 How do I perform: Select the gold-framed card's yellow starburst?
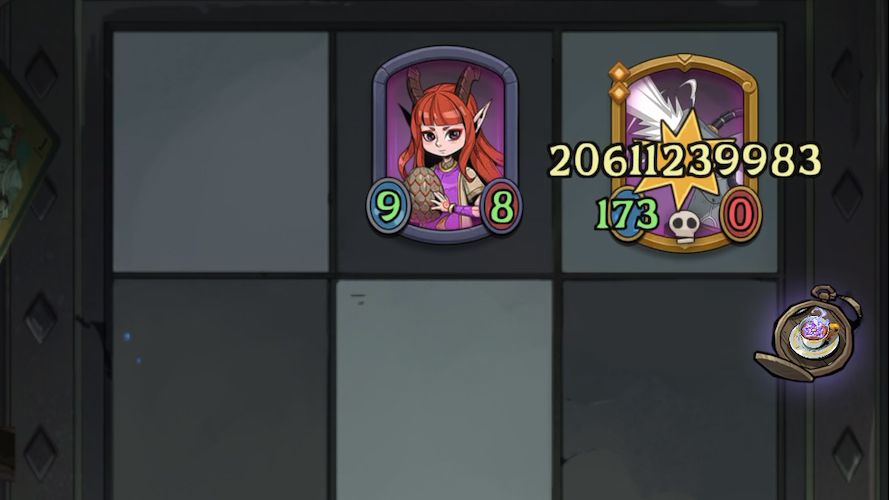[683, 162]
